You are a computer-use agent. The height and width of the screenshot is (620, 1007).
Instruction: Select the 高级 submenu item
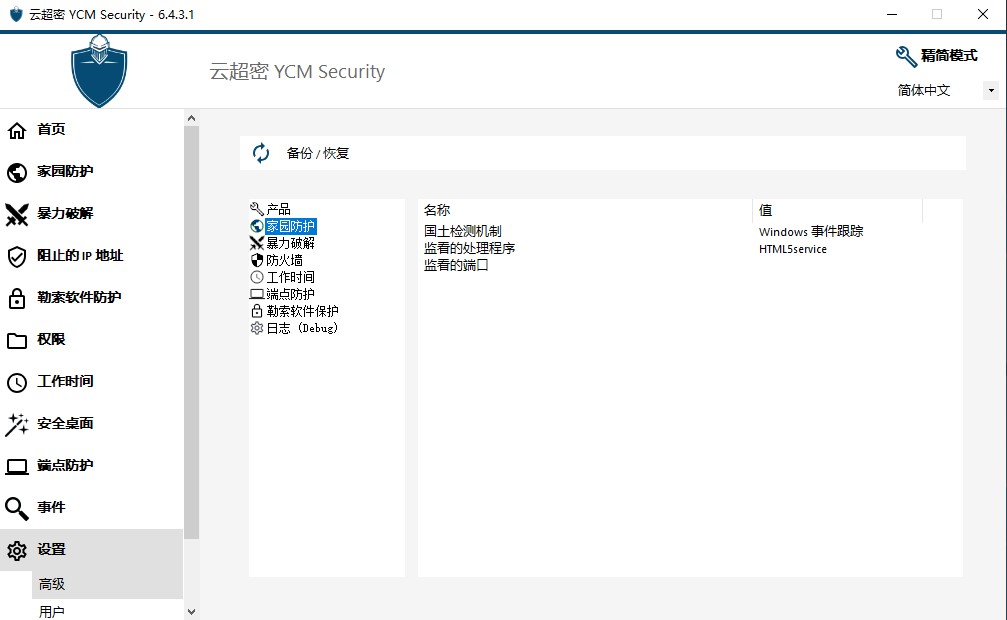pos(107,585)
